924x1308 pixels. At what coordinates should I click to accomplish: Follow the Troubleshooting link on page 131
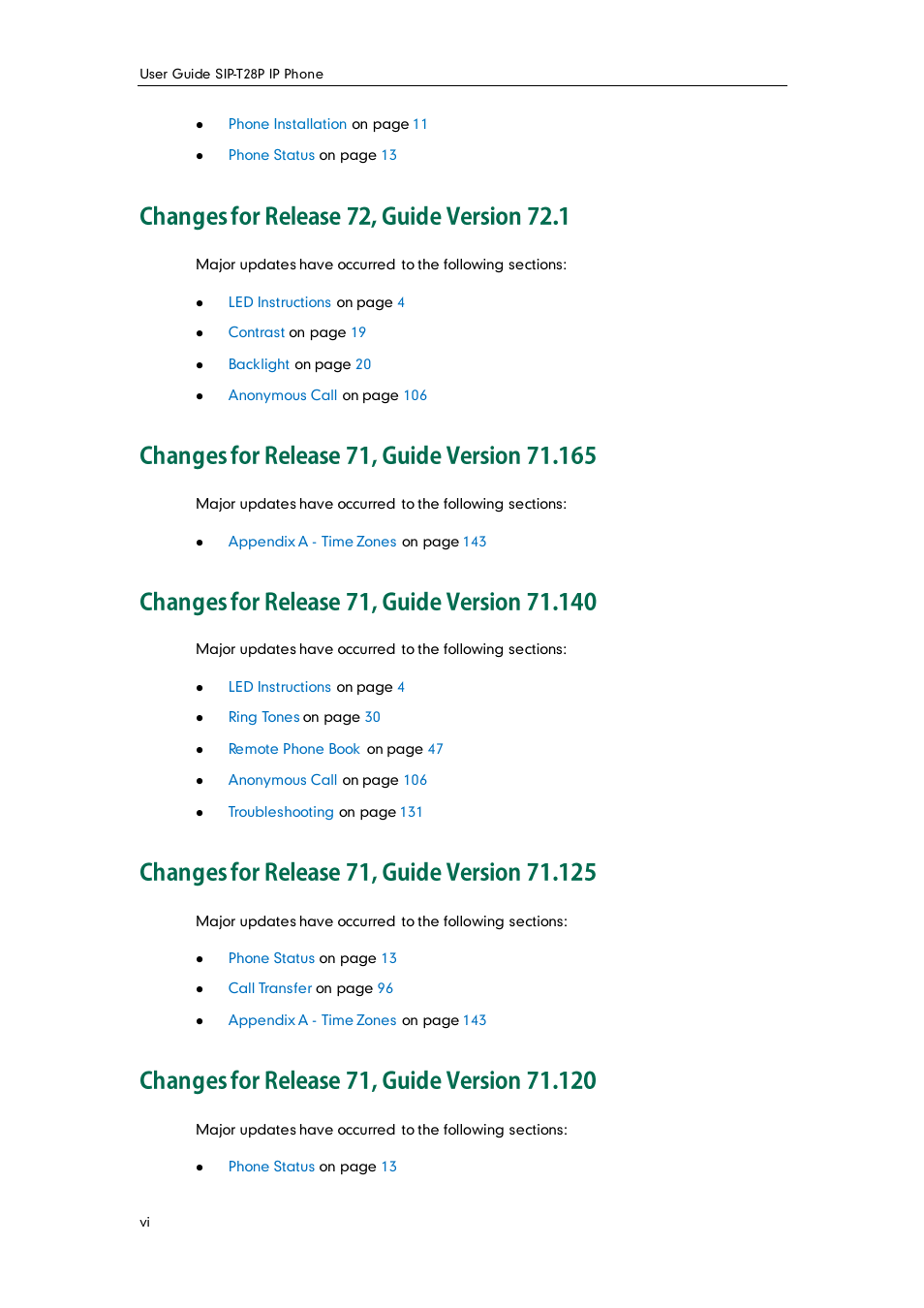[x=281, y=812]
